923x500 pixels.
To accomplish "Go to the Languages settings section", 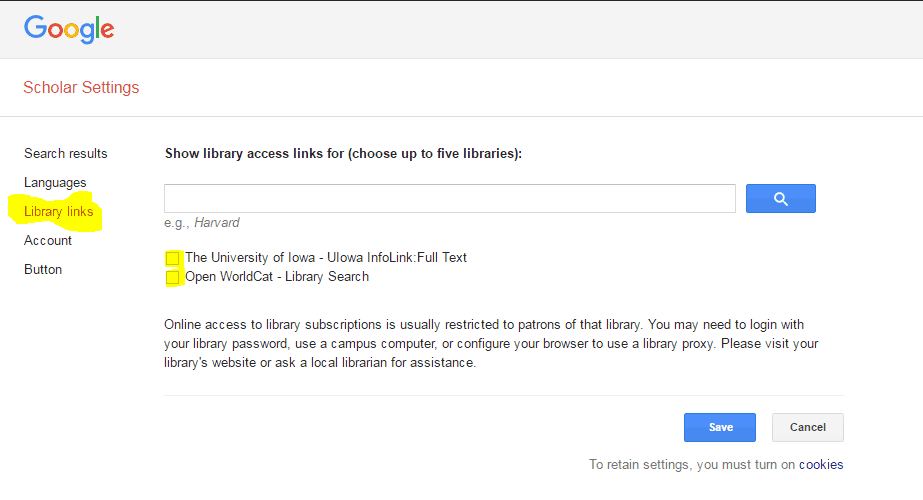I will (55, 182).
